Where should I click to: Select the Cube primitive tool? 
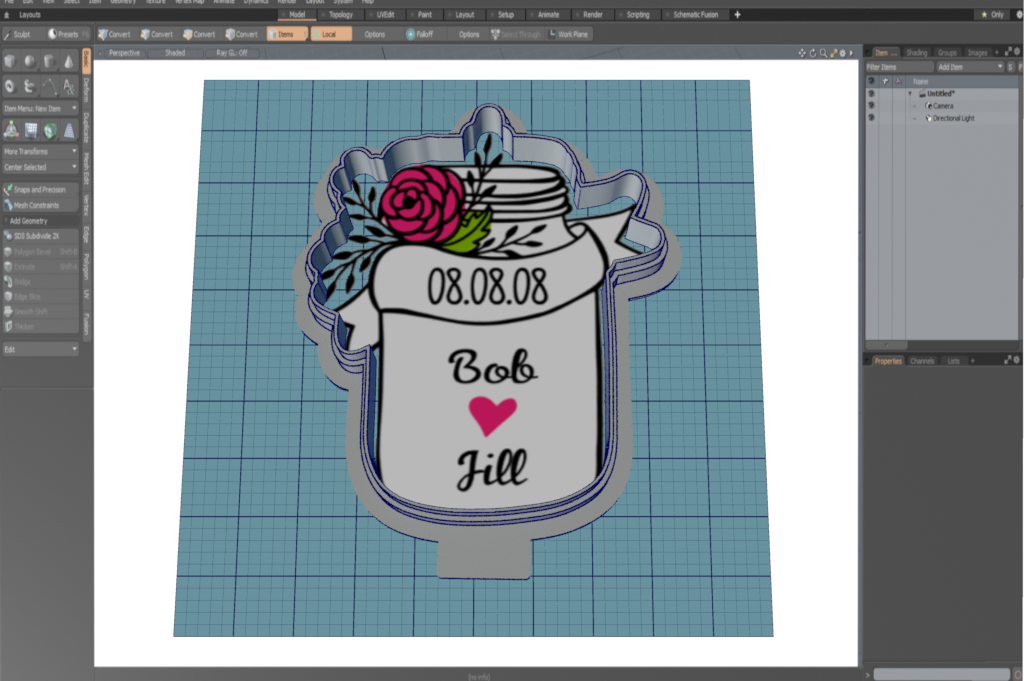click(x=11, y=61)
